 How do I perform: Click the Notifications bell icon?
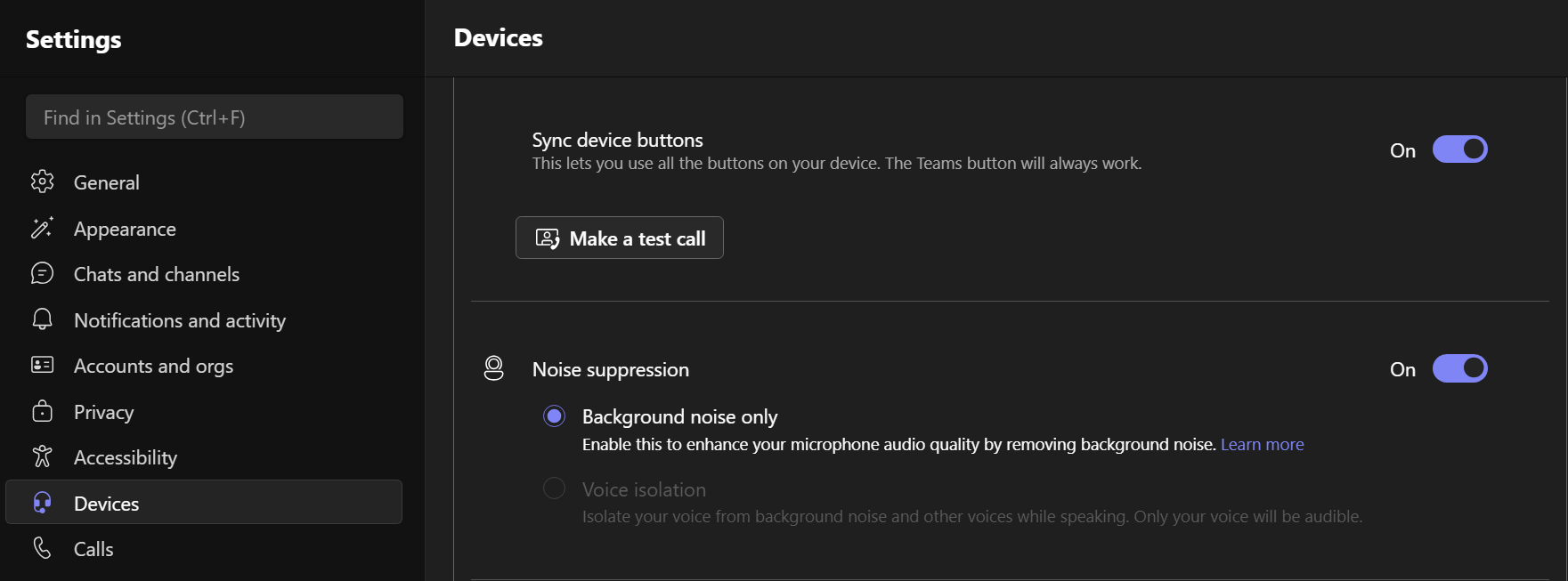[42, 319]
